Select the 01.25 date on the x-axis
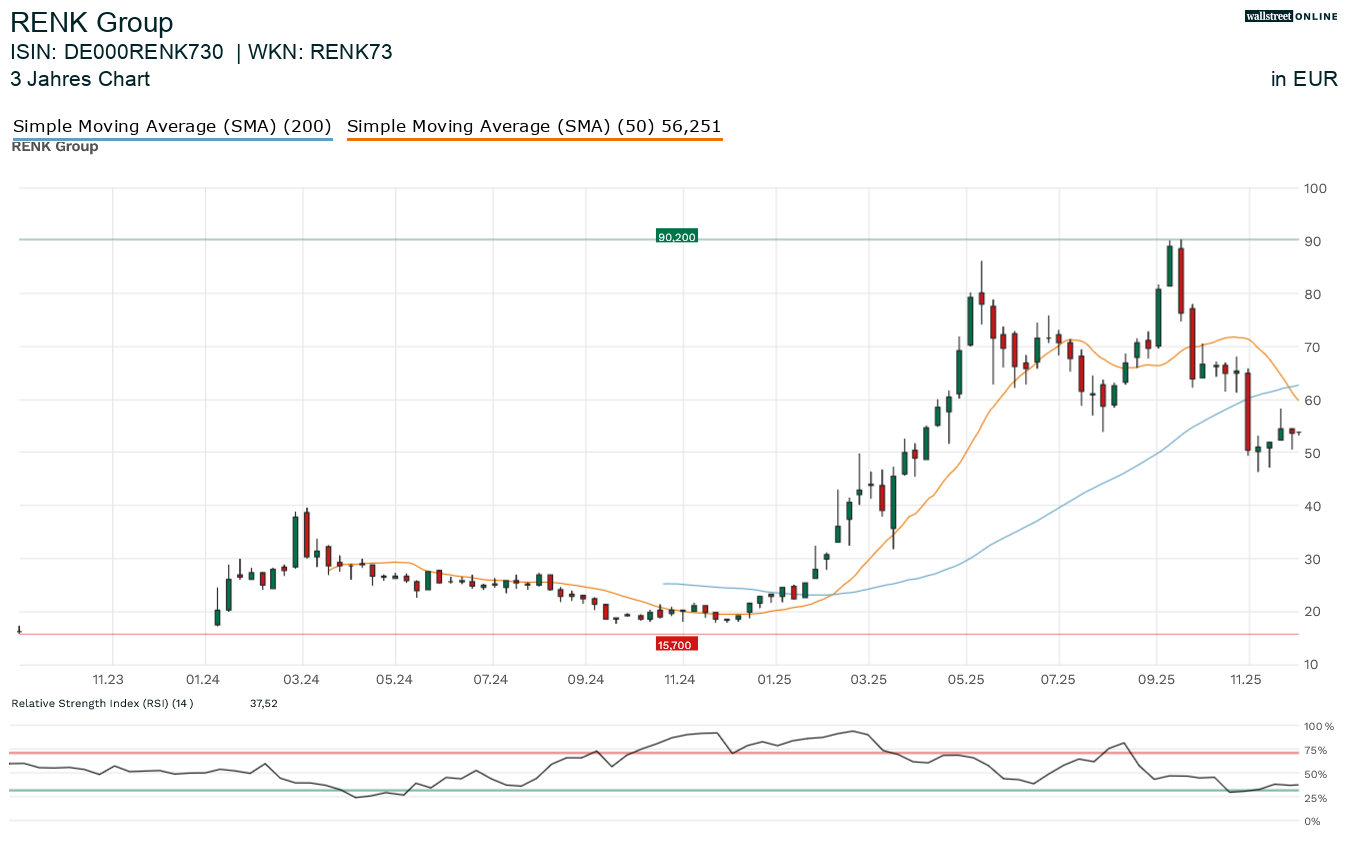1349x848 pixels. pyautogui.click(x=774, y=680)
